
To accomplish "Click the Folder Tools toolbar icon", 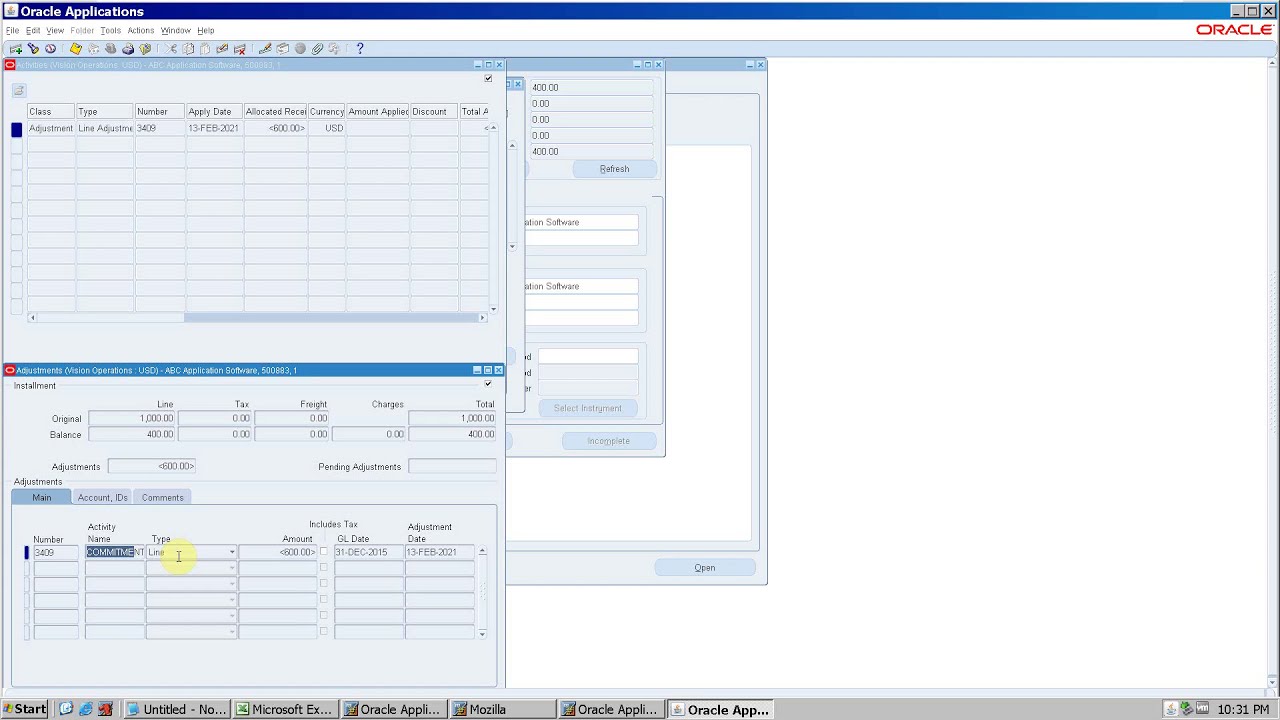I will pos(334,48).
